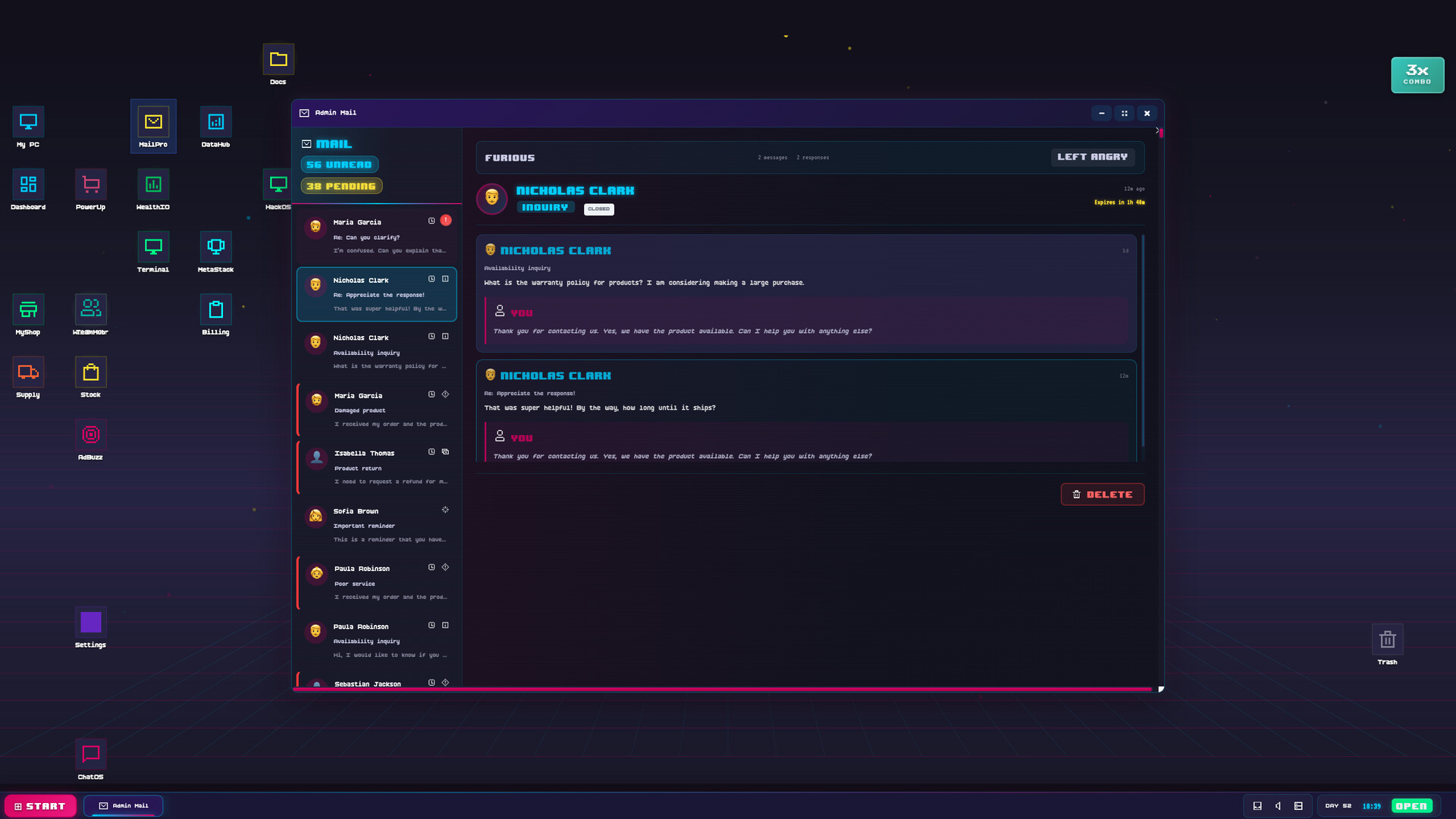Open the MailPro app from the desktop

tap(153, 121)
